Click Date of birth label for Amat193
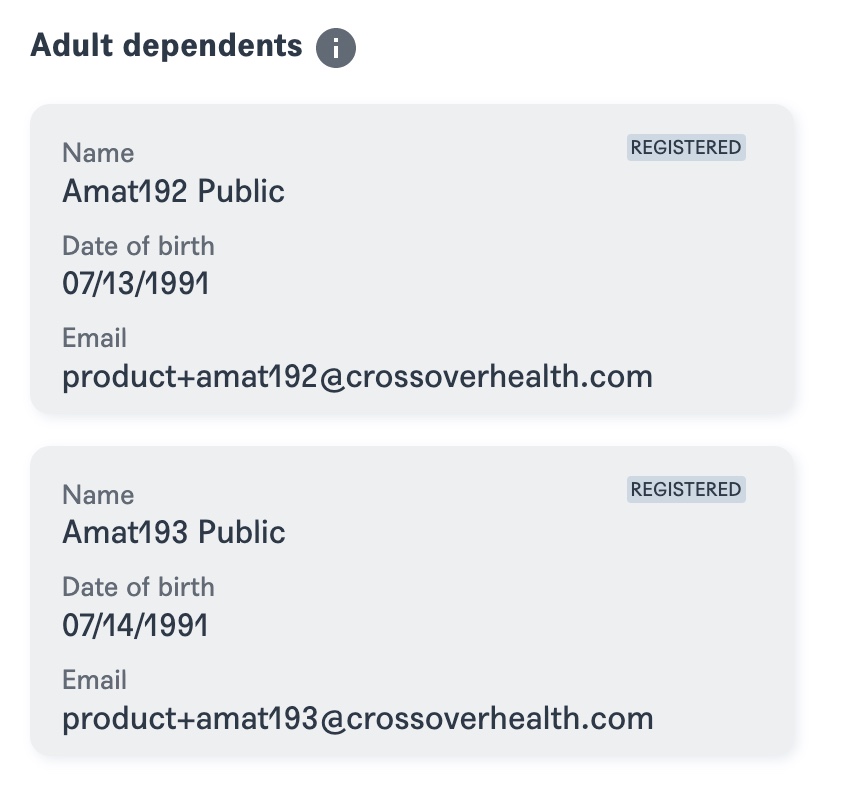Viewport: 854px width, 794px height. pyautogui.click(x=138, y=587)
